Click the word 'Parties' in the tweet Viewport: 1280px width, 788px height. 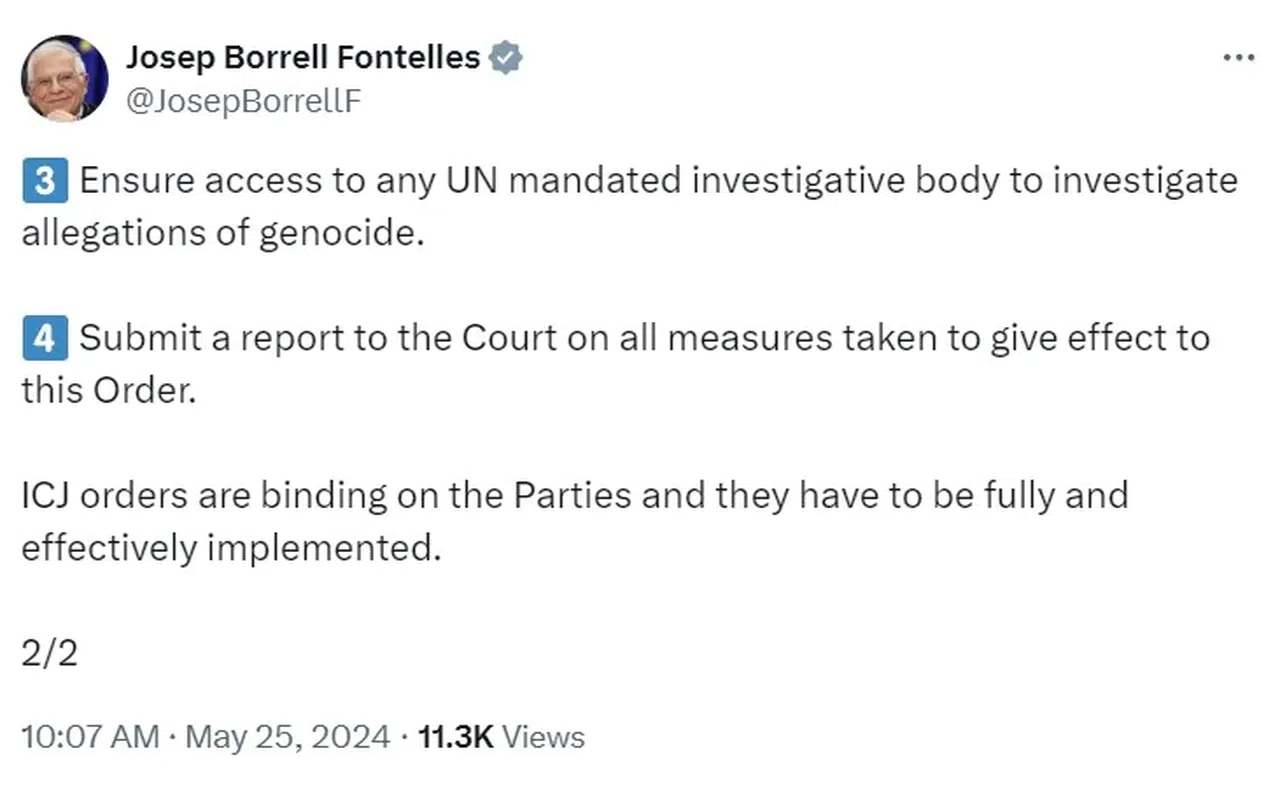[x=572, y=495]
